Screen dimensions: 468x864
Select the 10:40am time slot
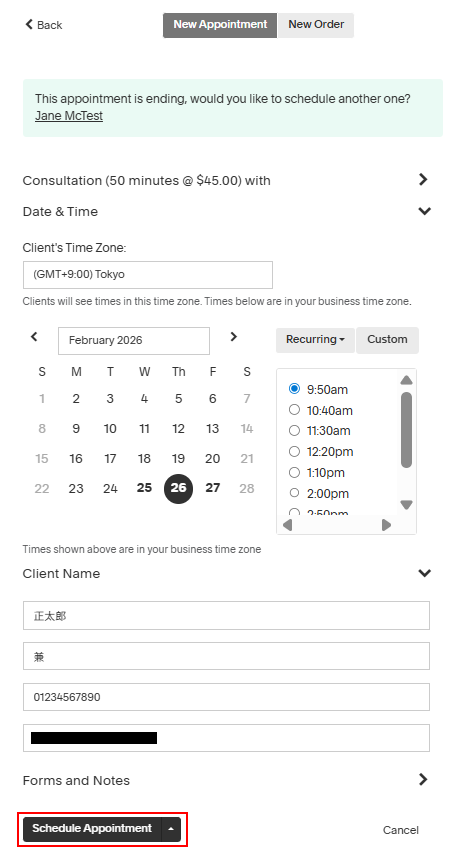coord(294,410)
